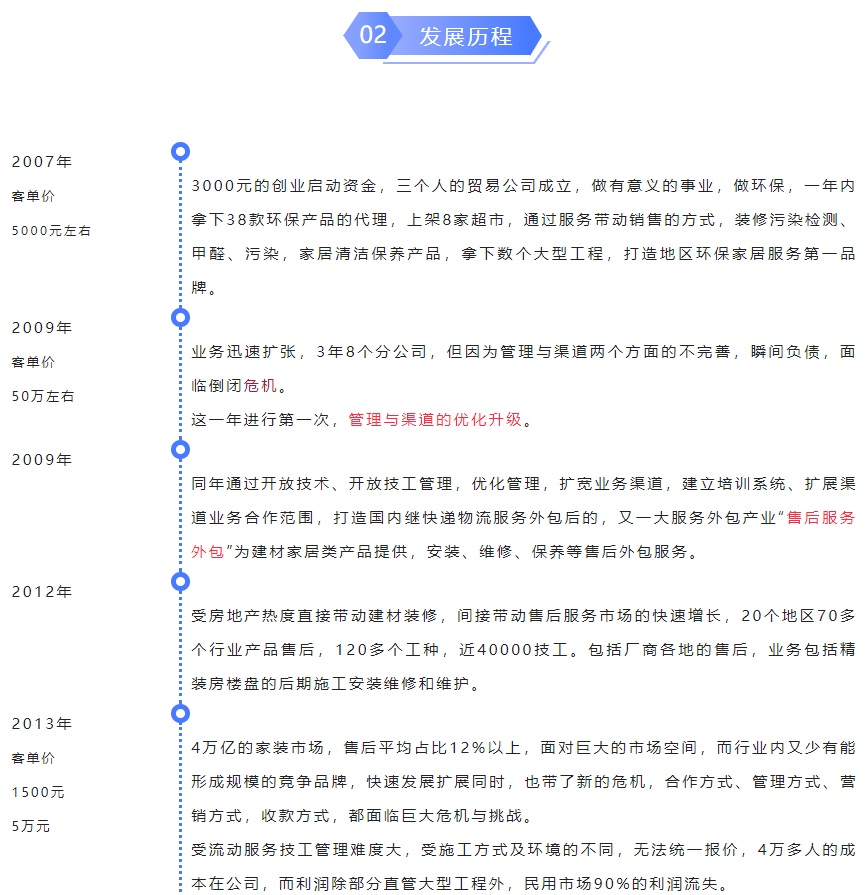Click the 客单价 5000元左右 label

[47, 213]
